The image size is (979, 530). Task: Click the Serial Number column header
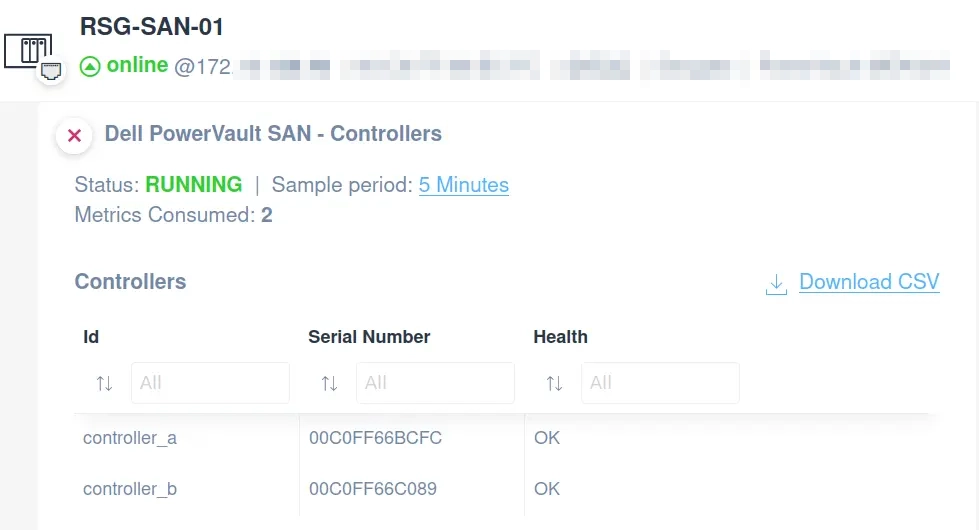[369, 337]
